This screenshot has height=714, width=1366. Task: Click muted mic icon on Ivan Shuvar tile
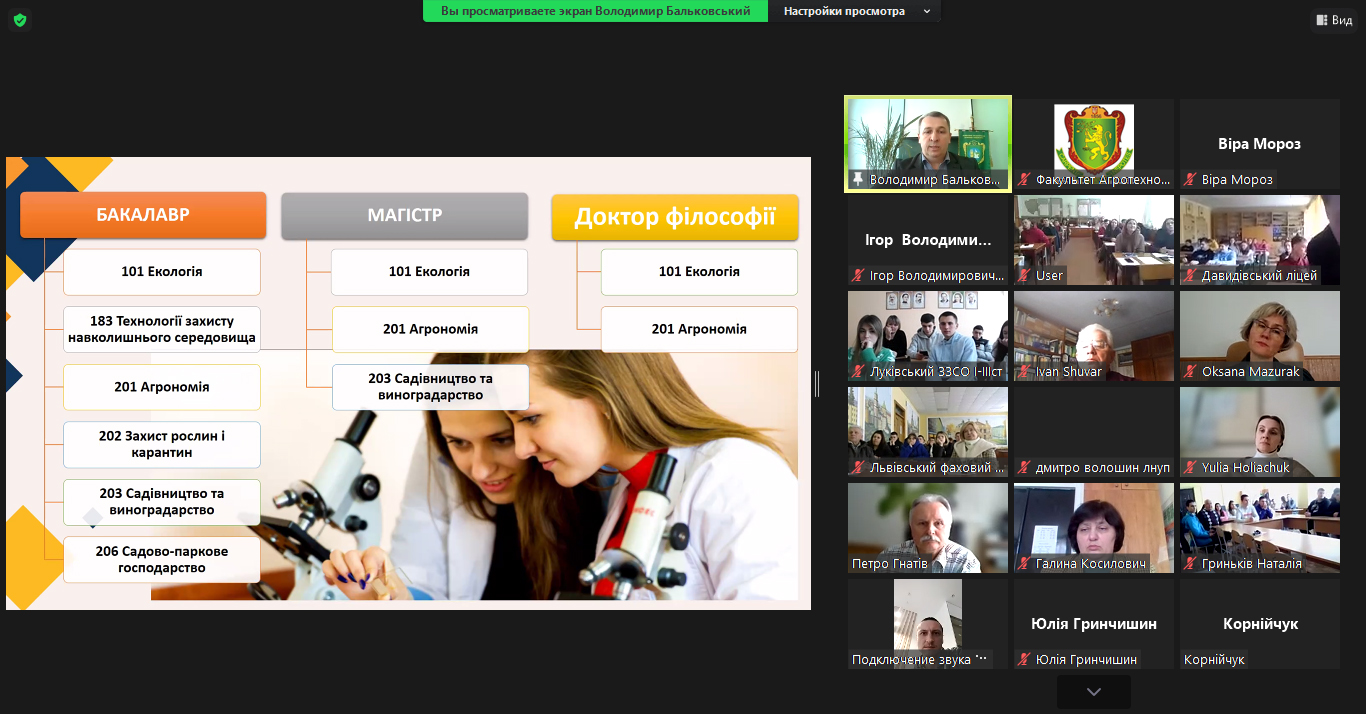coord(1024,372)
